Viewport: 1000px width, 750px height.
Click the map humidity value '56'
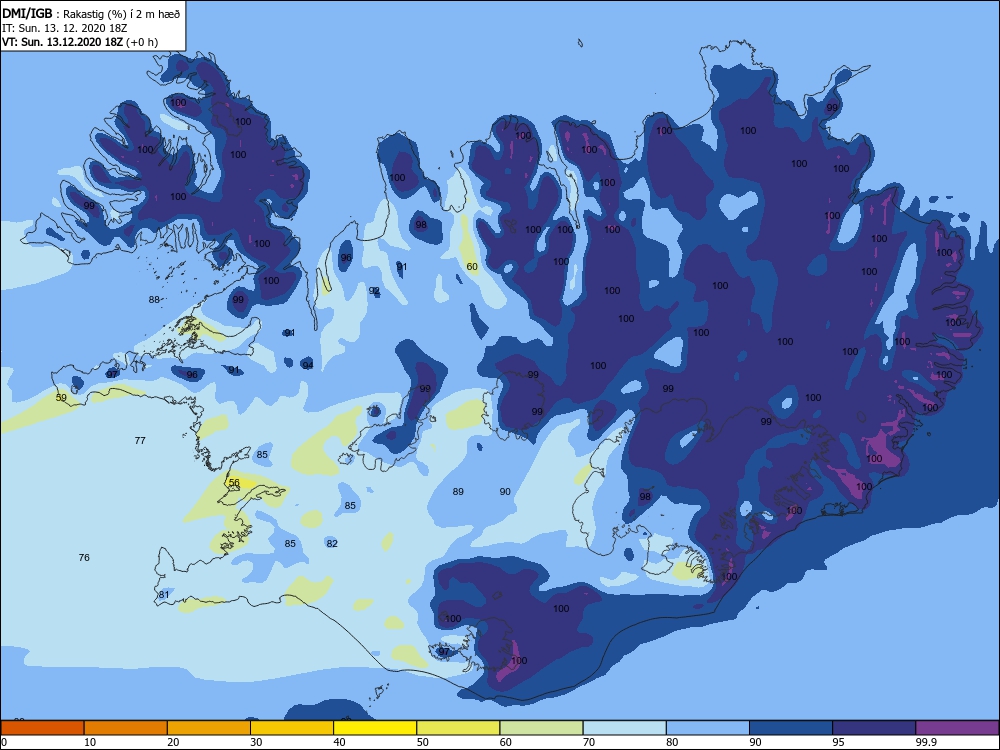(234, 483)
